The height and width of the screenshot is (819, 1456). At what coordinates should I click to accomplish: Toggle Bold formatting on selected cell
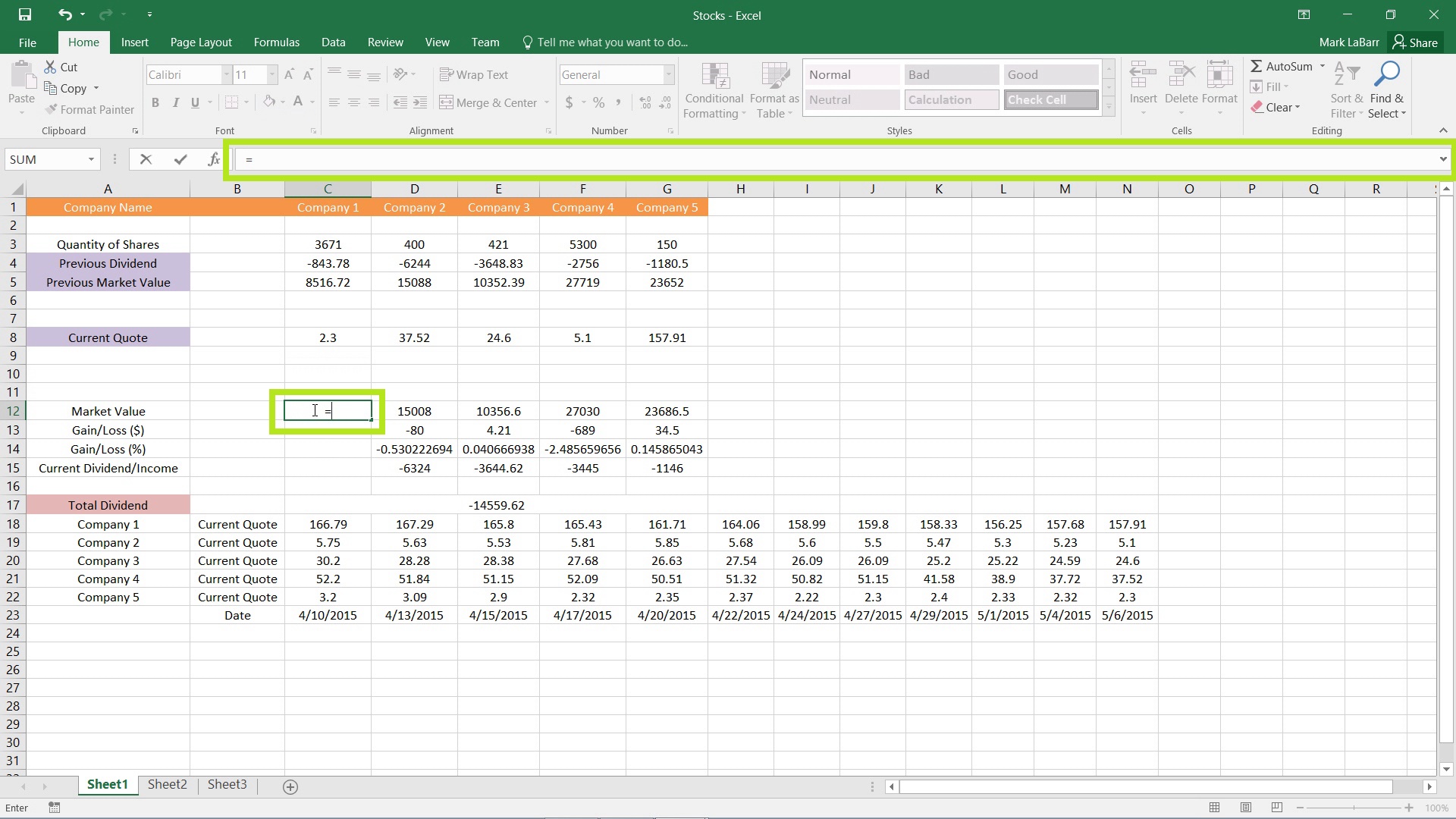pyautogui.click(x=155, y=102)
